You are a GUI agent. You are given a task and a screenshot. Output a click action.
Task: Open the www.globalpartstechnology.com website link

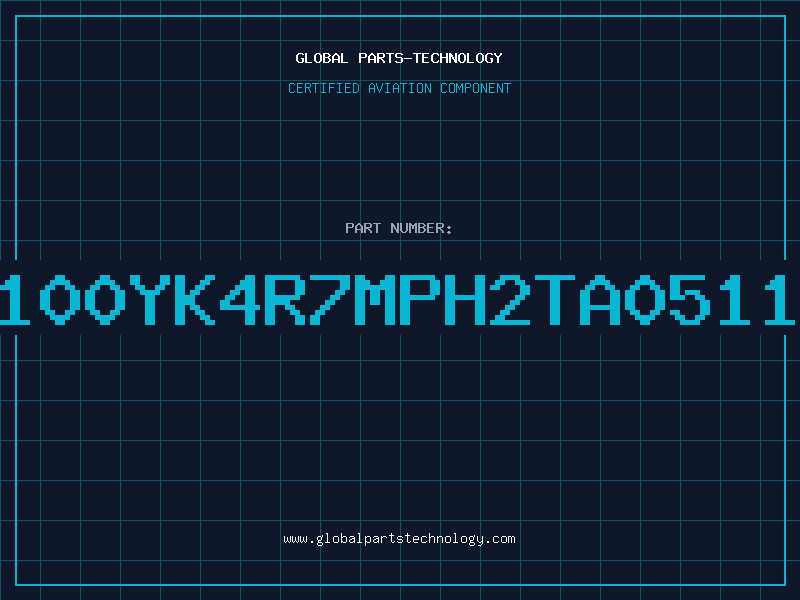click(x=399, y=539)
